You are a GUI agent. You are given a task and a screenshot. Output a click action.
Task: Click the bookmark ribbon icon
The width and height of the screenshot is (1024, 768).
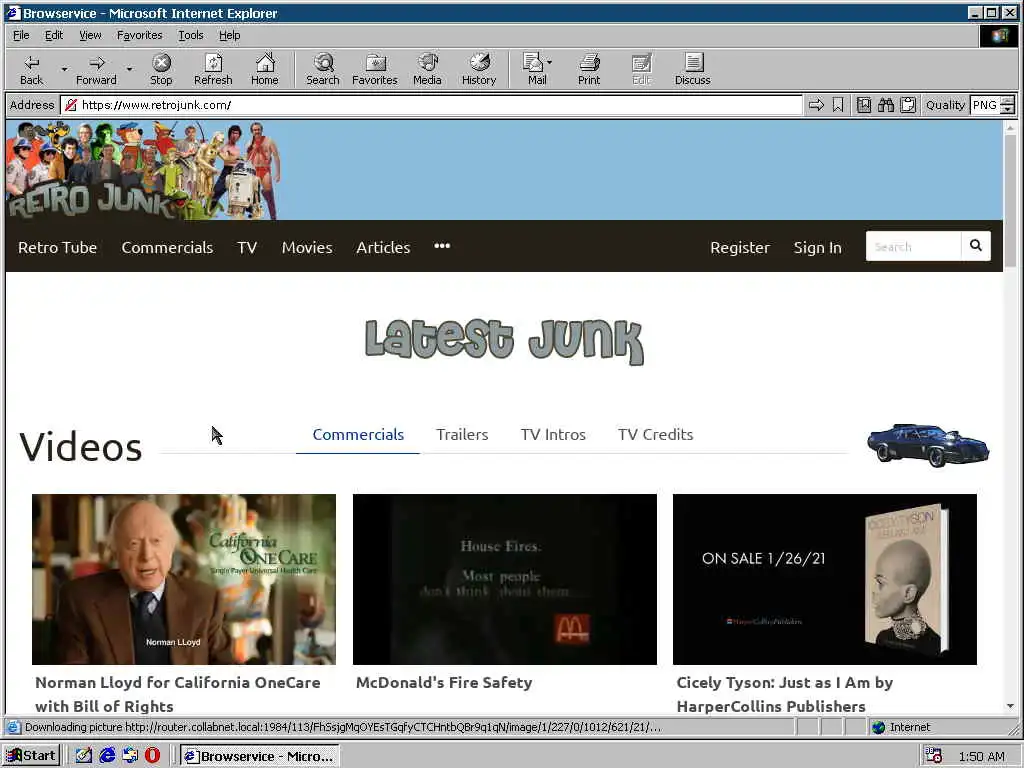[838, 104]
